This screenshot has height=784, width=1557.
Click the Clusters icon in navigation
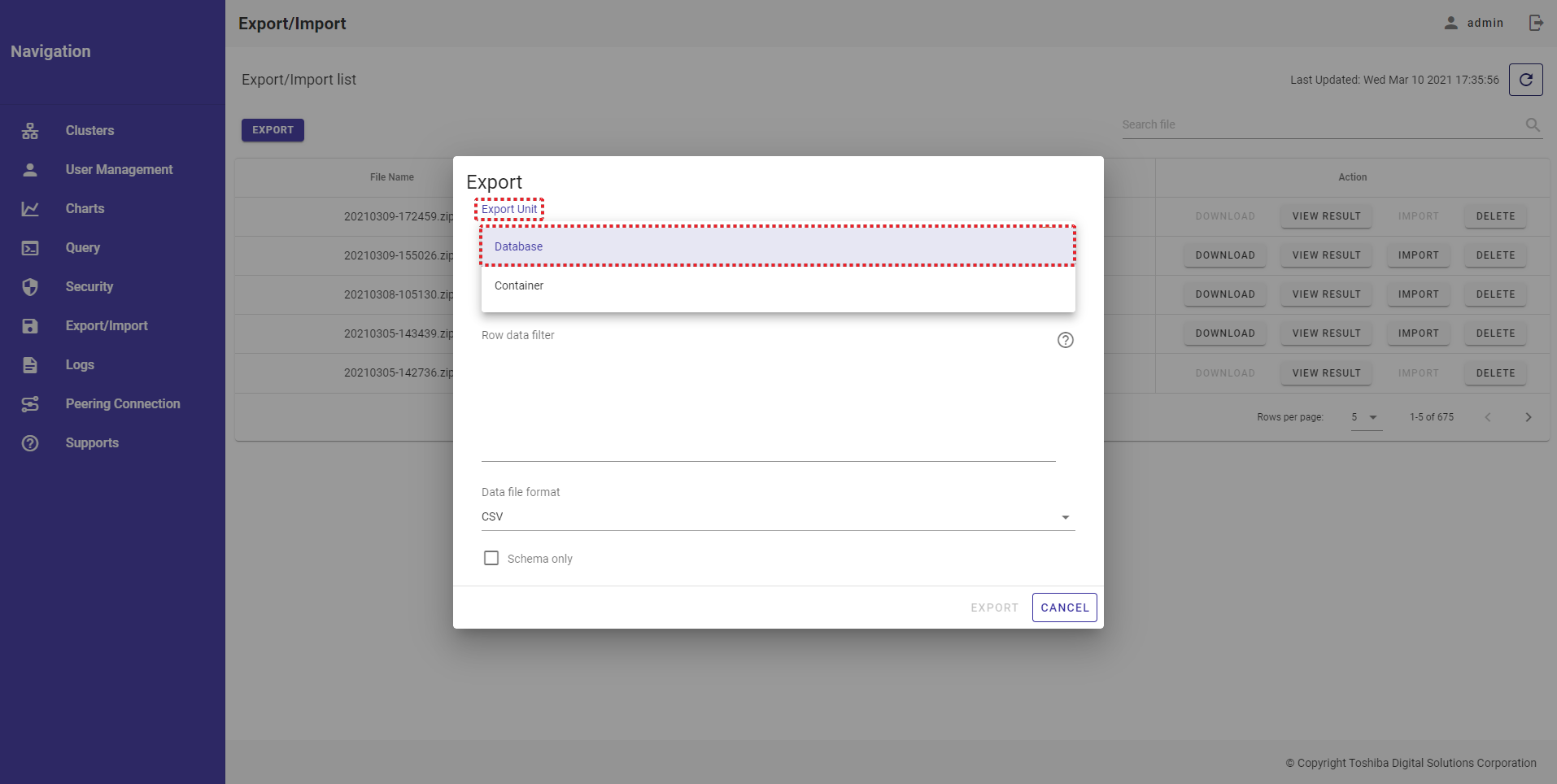pyautogui.click(x=30, y=131)
